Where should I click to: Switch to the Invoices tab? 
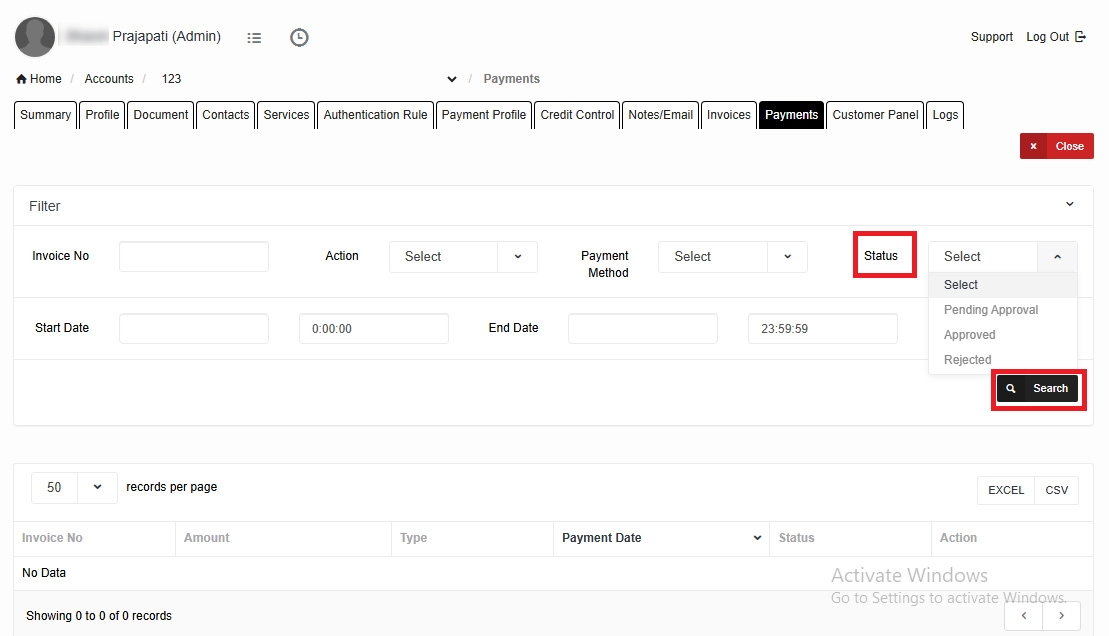[x=728, y=115]
